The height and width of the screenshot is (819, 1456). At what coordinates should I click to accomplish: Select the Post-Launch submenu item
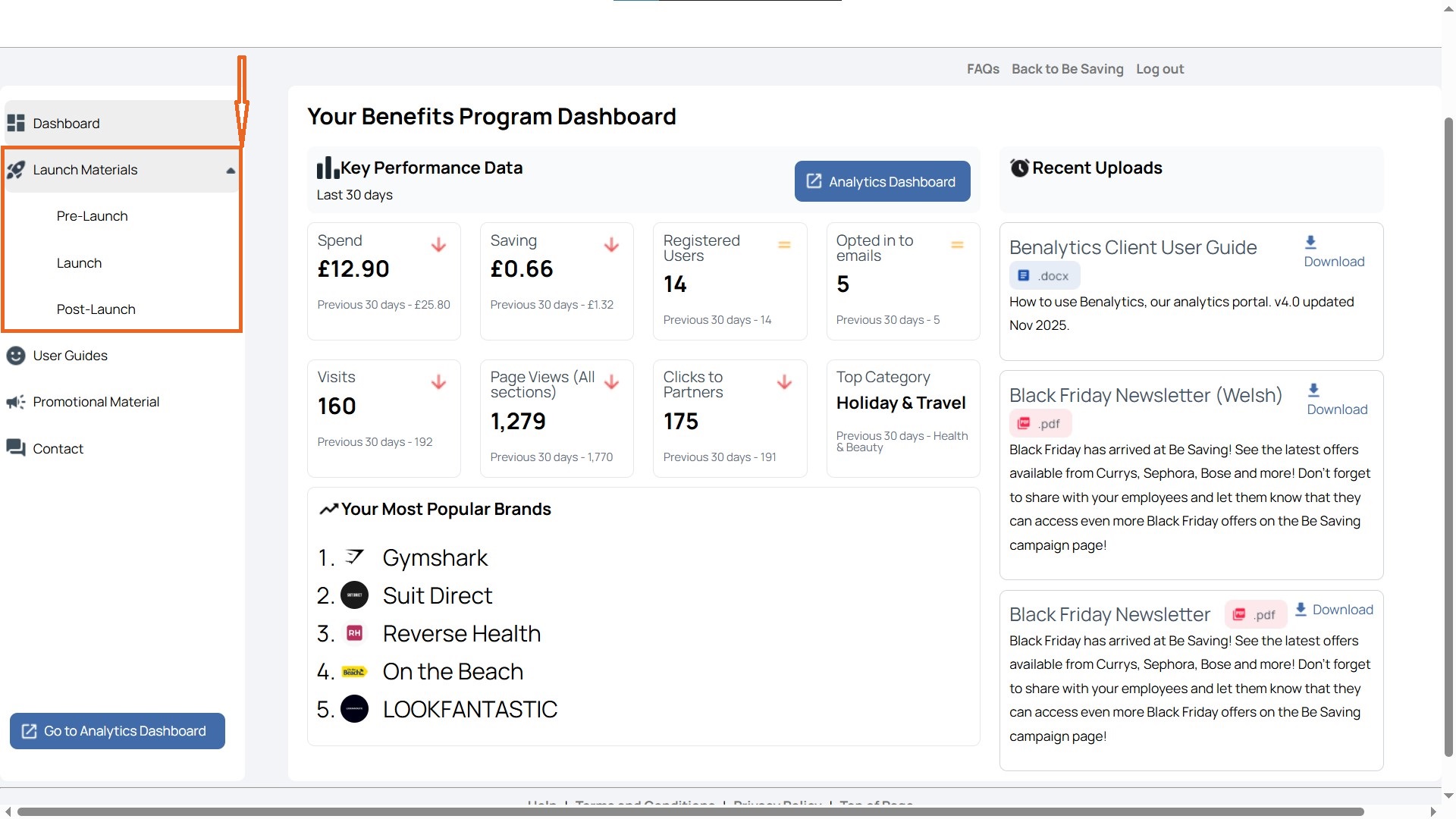coord(96,309)
